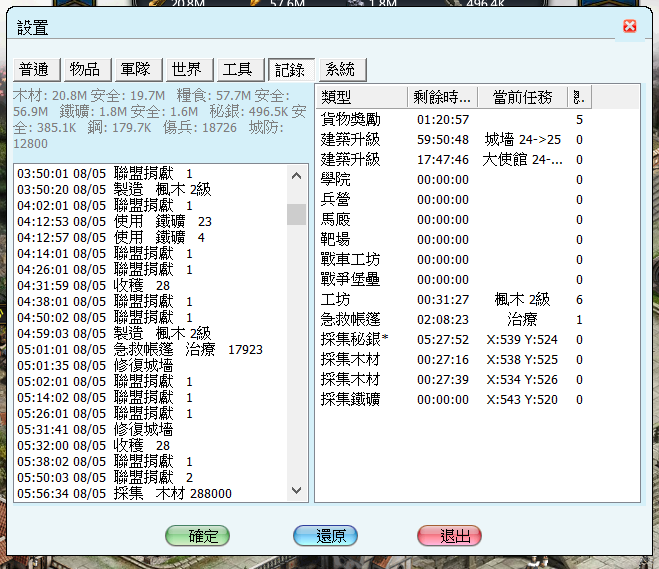
Task: Click the 貨物獎勵 time 01:20:57
Action: [x=443, y=120]
